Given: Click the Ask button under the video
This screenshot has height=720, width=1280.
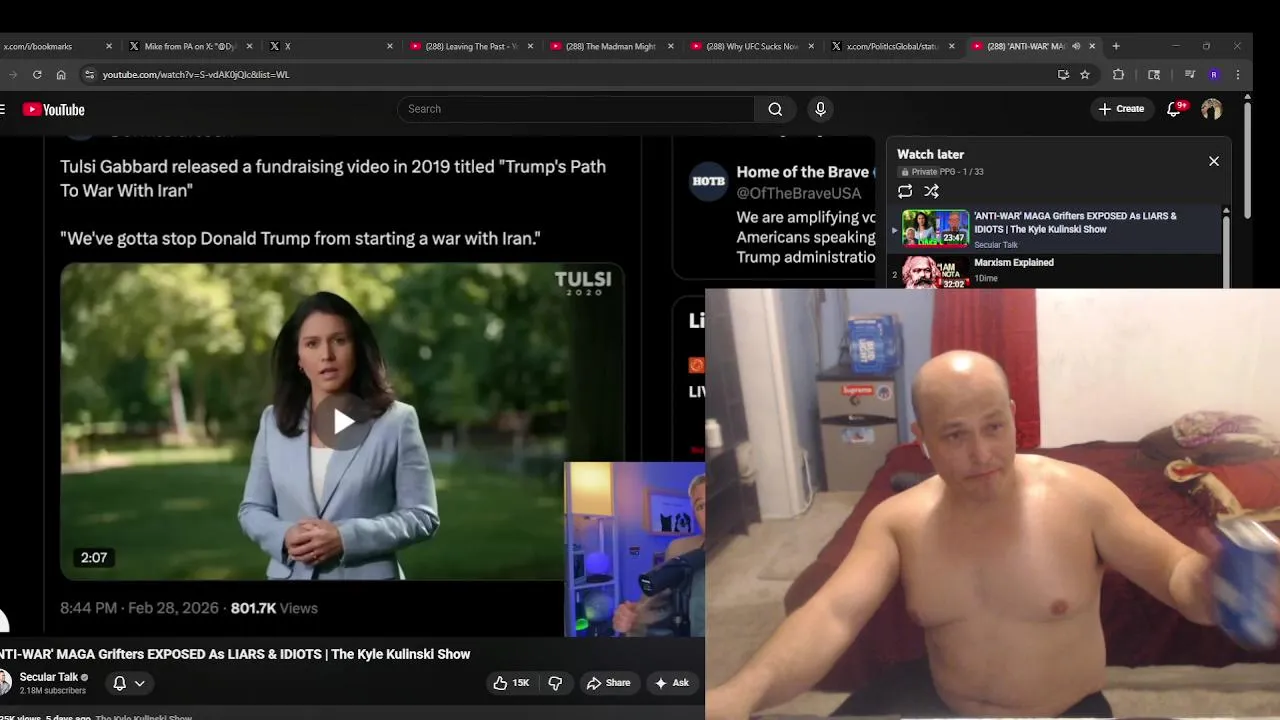Looking at the screenshot, I should [672, 683].
